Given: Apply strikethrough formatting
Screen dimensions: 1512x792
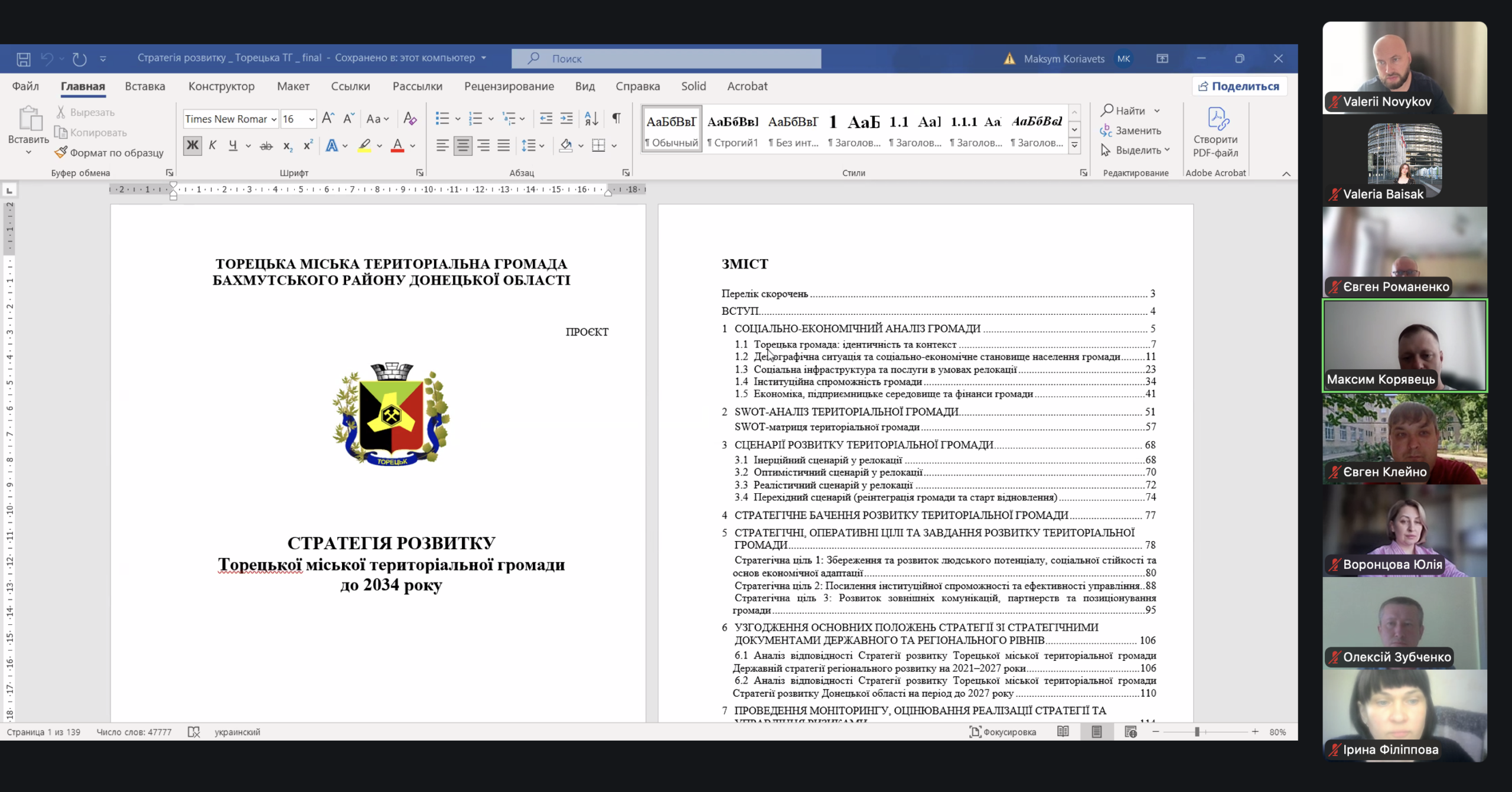Looking at the screenshot, I should (266, 145).
